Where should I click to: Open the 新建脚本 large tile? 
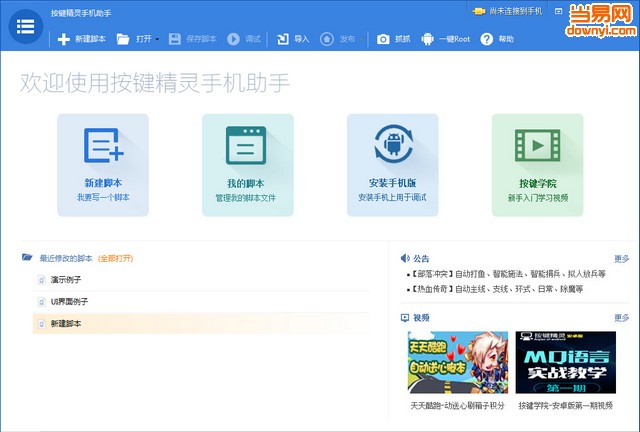click(x=103, y=164)
